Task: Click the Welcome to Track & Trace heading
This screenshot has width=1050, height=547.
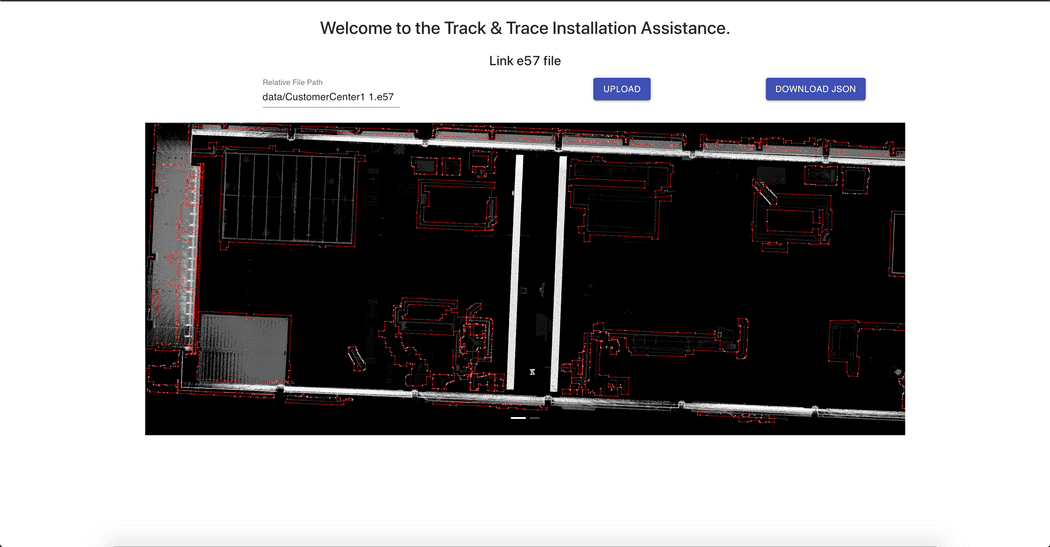Action: [x=525, y=28]
